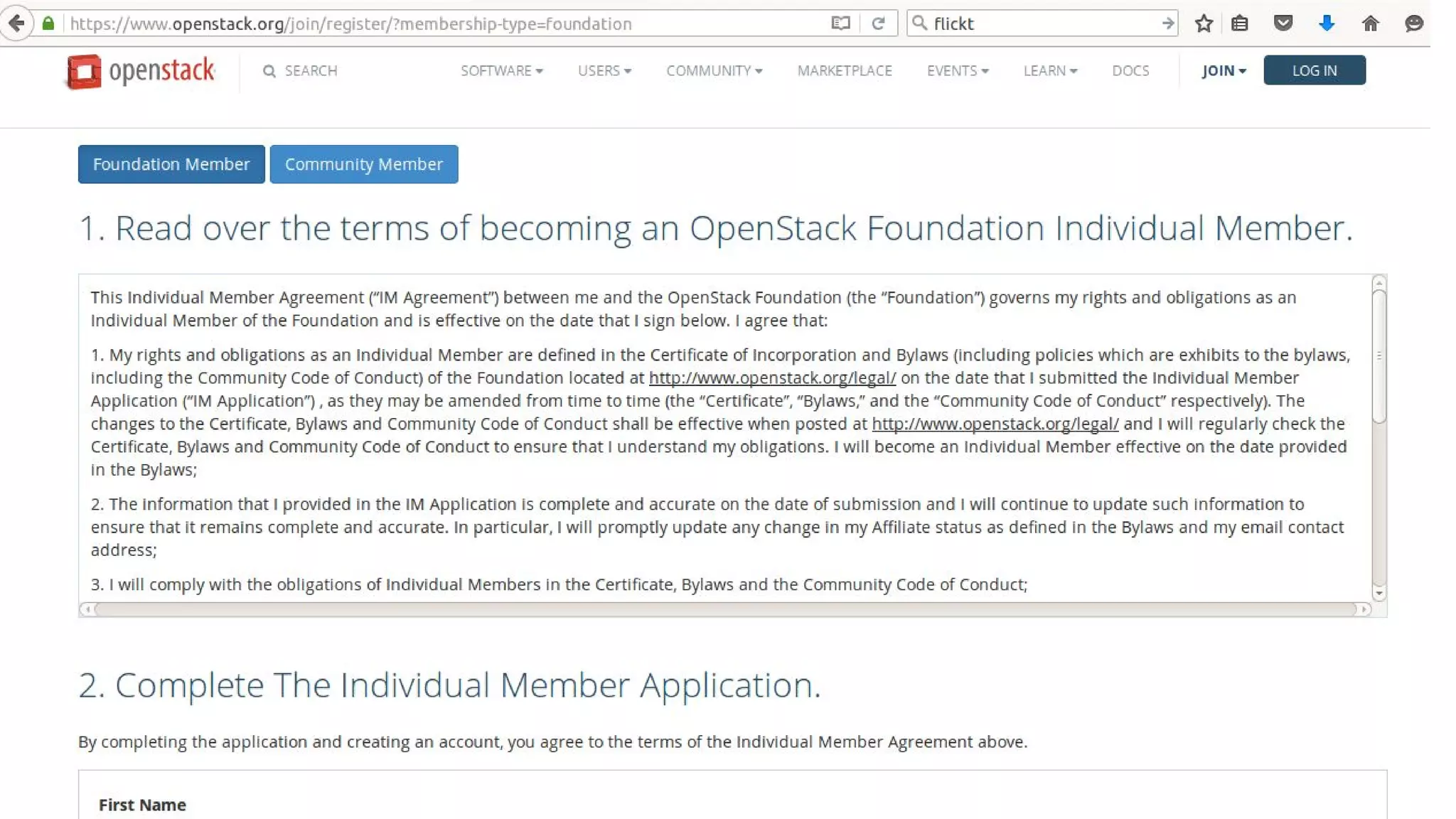The width and height of the screenshot is (1456, 819).
Task: Open the Join dropdown menu
Action: pyautogui.click(x=1224, y=71)
